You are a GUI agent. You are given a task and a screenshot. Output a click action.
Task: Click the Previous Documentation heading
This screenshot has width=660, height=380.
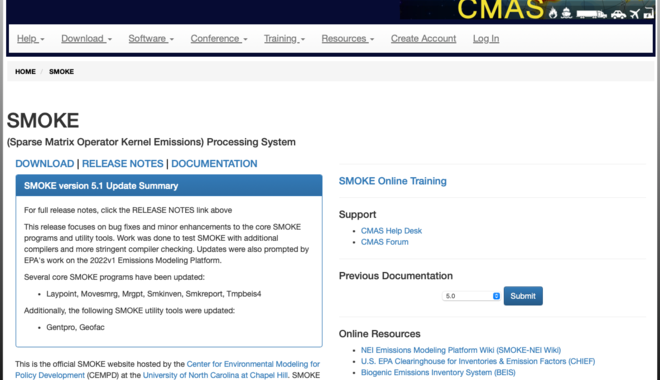click(396, 276)
